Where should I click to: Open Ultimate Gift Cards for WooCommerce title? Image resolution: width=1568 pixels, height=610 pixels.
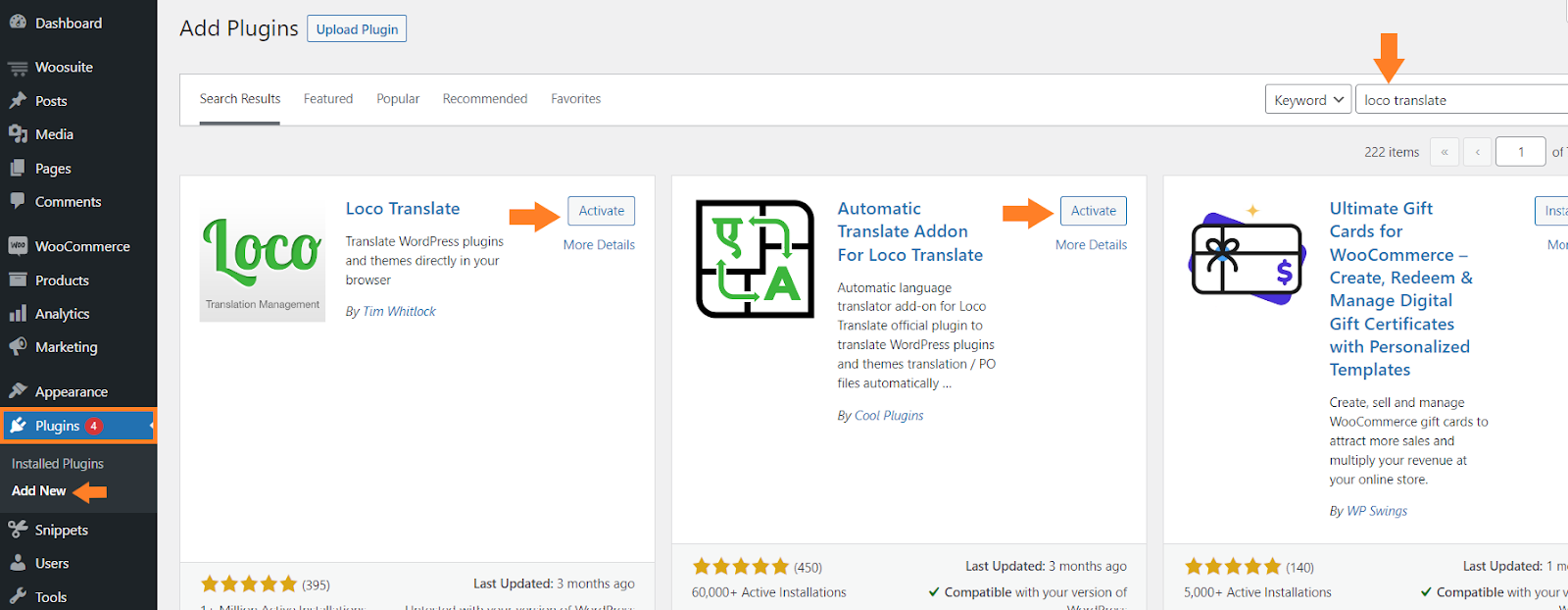[1401, 289]
